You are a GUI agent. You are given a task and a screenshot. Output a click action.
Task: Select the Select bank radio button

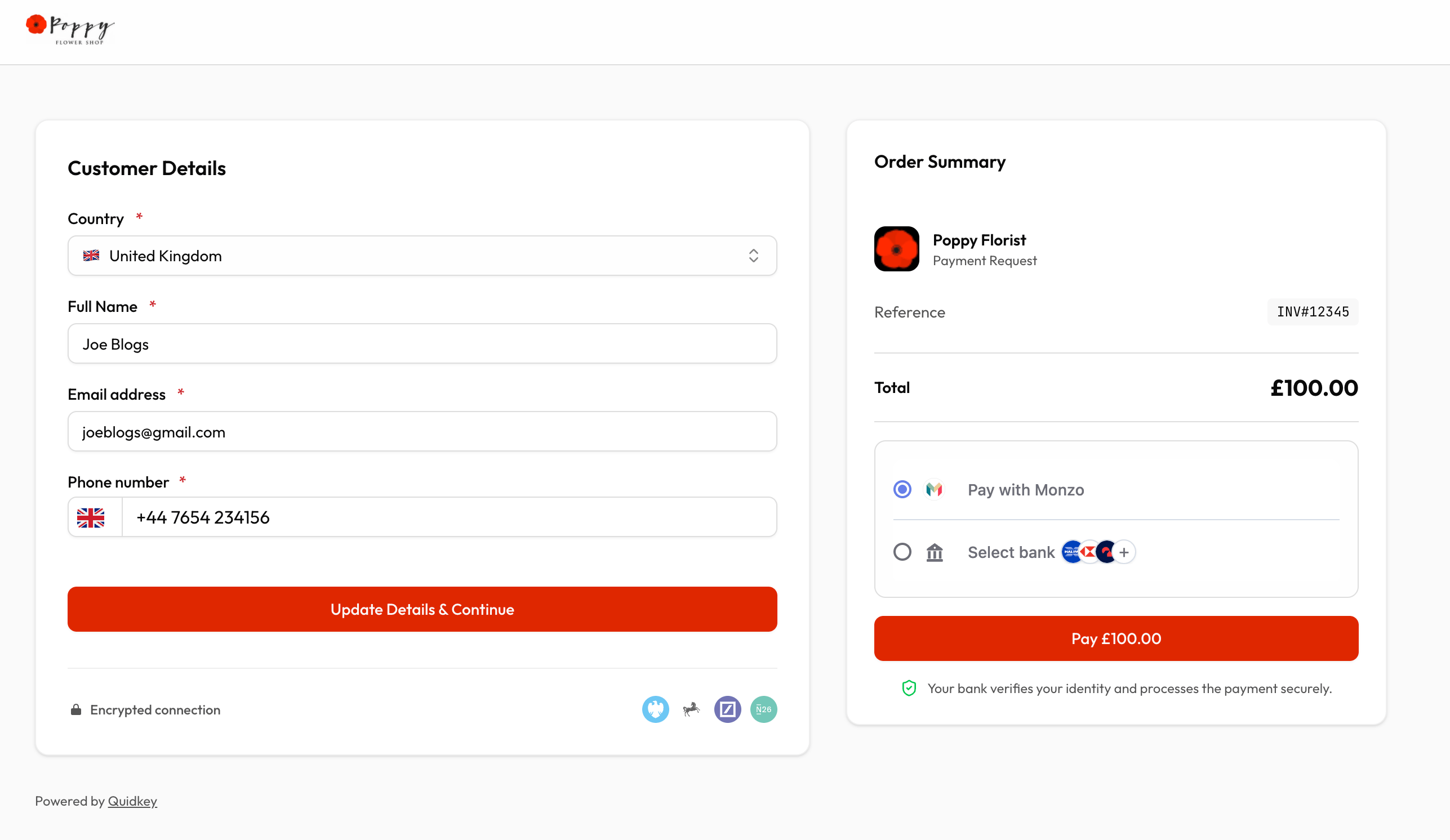pos(902,552)
